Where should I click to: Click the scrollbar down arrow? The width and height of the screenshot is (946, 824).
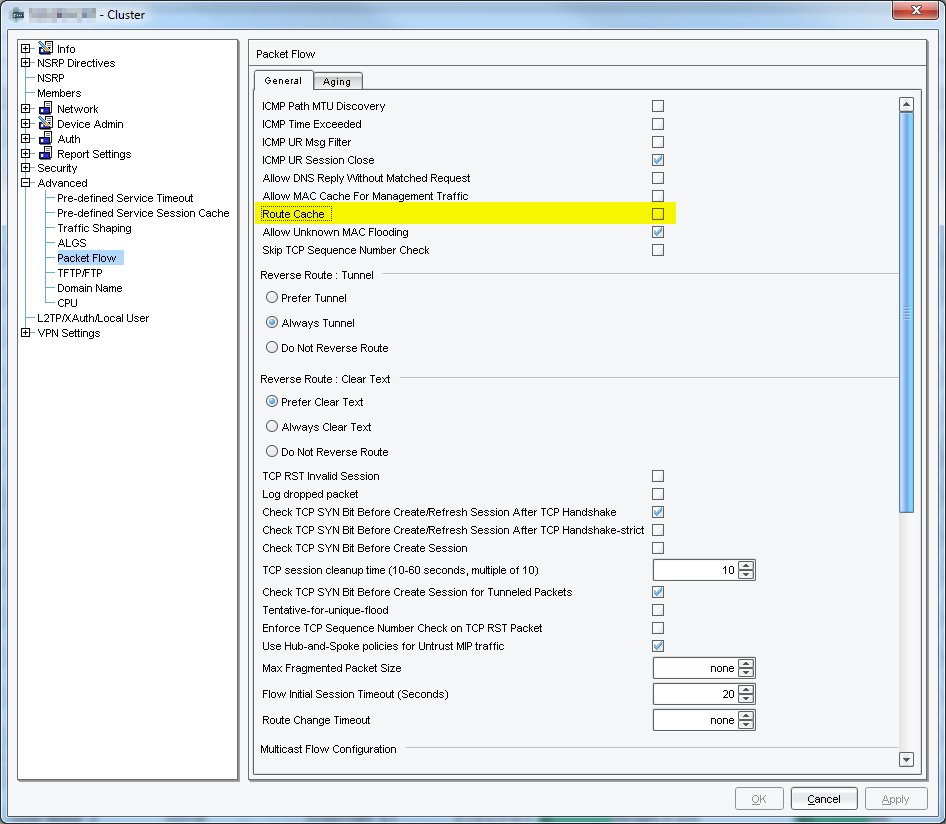[907, 760]
